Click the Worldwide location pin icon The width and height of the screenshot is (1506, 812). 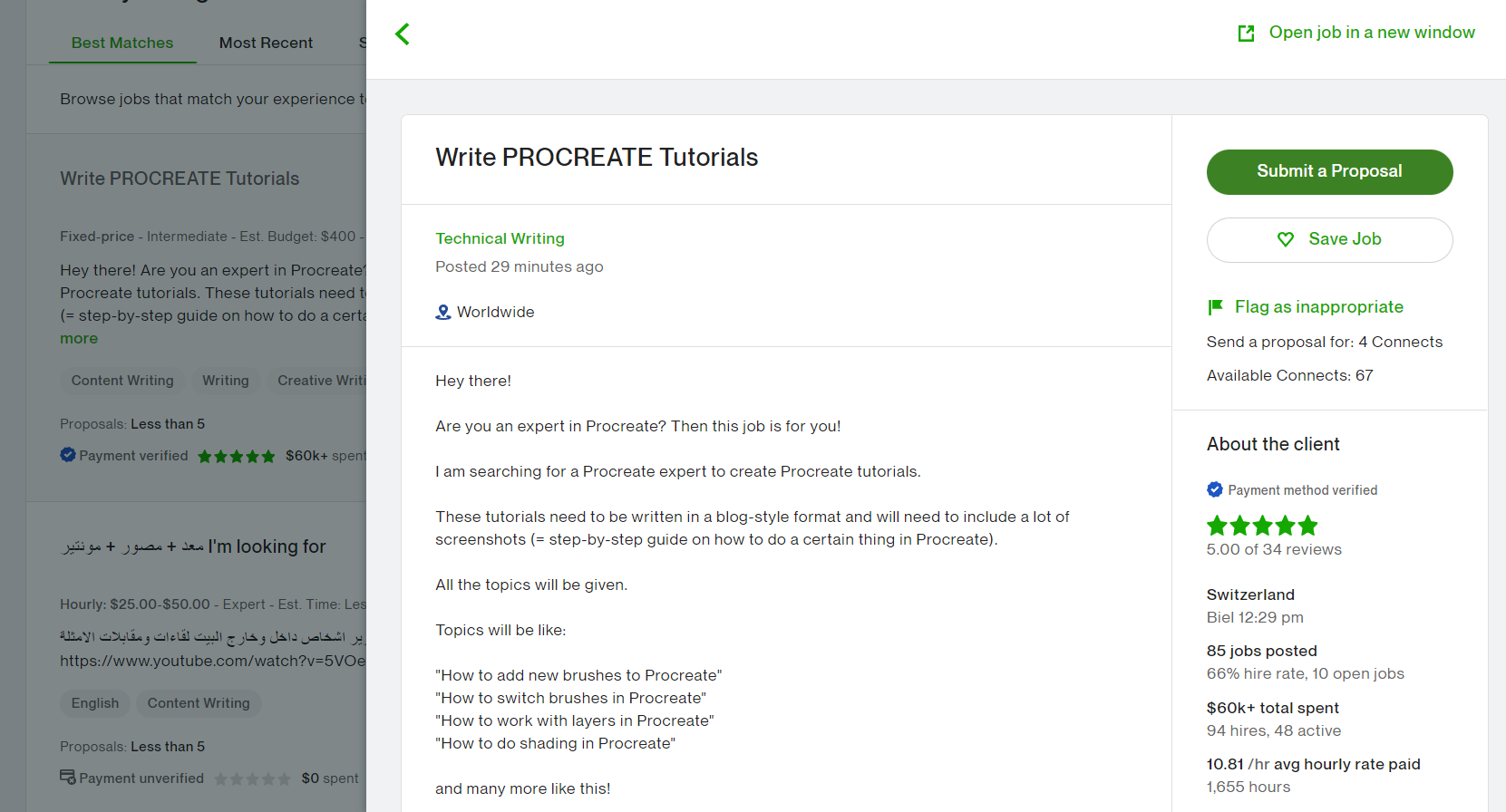pyautogui.click(x=443, y=312)
